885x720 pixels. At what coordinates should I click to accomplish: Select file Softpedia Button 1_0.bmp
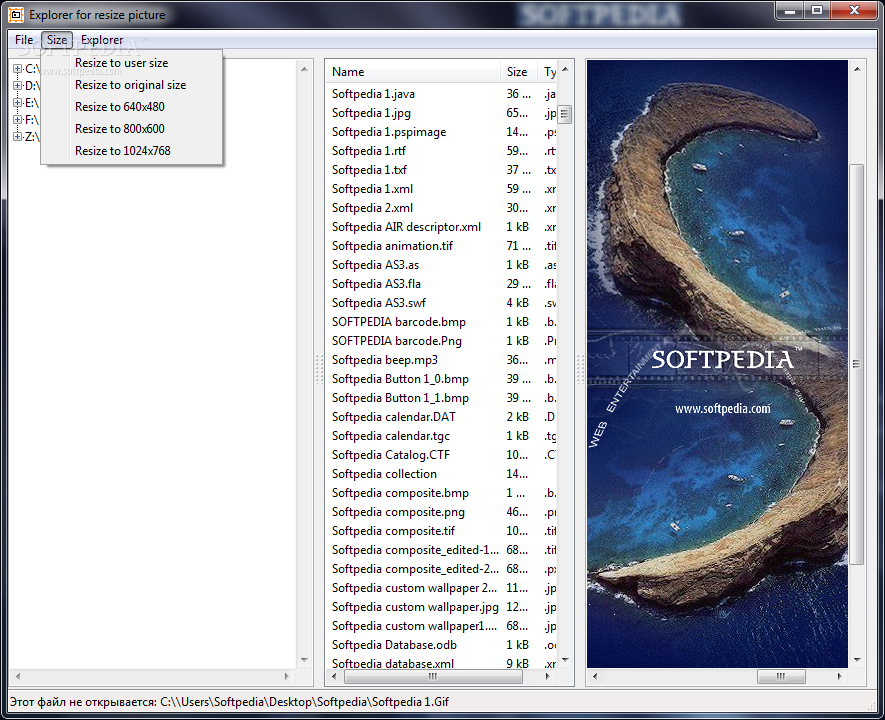[x=400, y=379]
